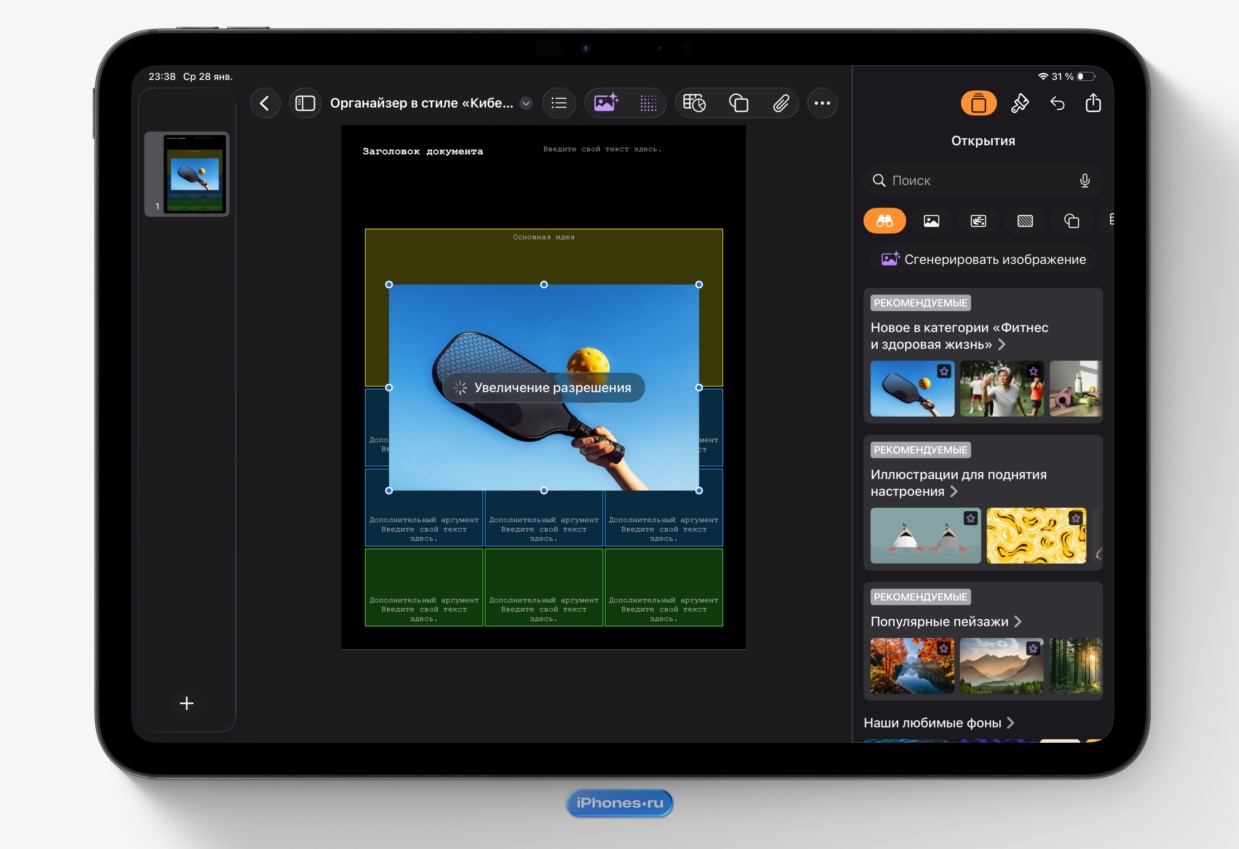Undo the last action

(x=1057, y=103)
